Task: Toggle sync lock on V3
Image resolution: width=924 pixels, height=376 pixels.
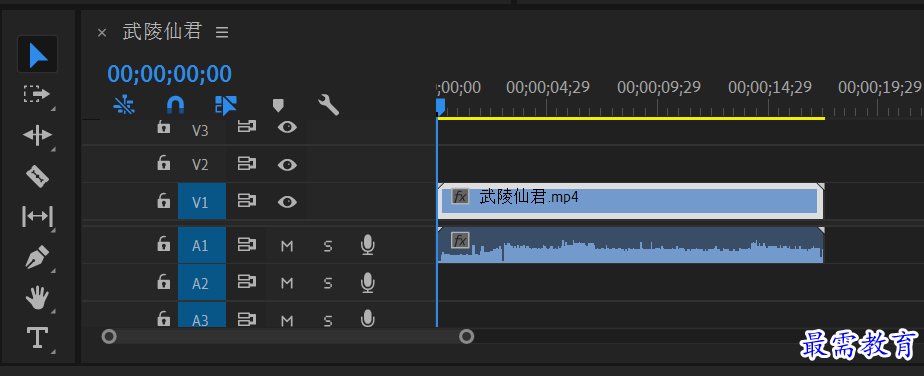Action: (246, 127)
